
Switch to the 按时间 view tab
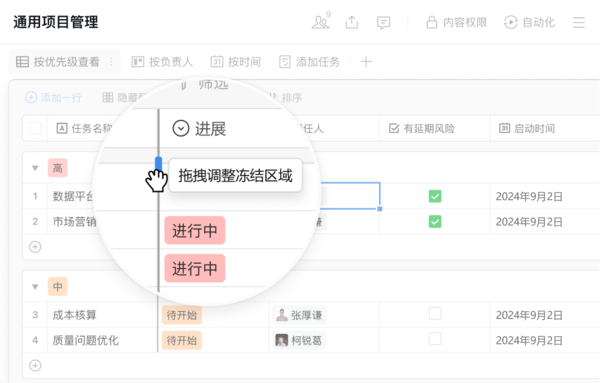click(236, 62)
